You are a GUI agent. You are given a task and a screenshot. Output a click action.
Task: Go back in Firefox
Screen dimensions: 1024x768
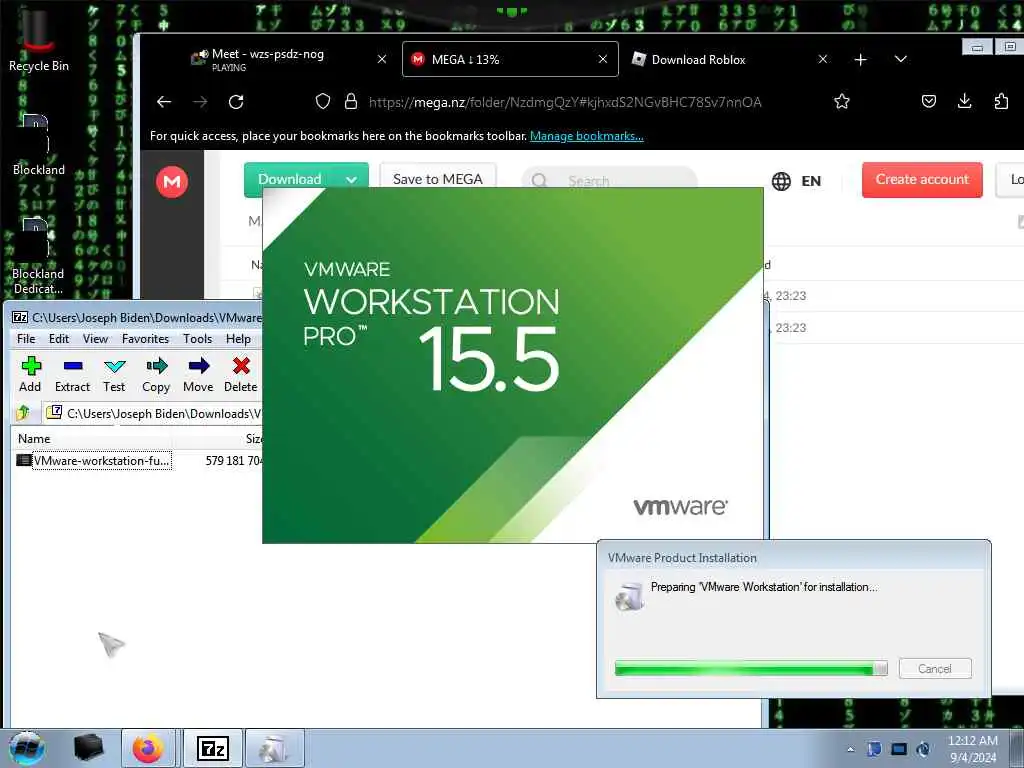tap(164, 102)
